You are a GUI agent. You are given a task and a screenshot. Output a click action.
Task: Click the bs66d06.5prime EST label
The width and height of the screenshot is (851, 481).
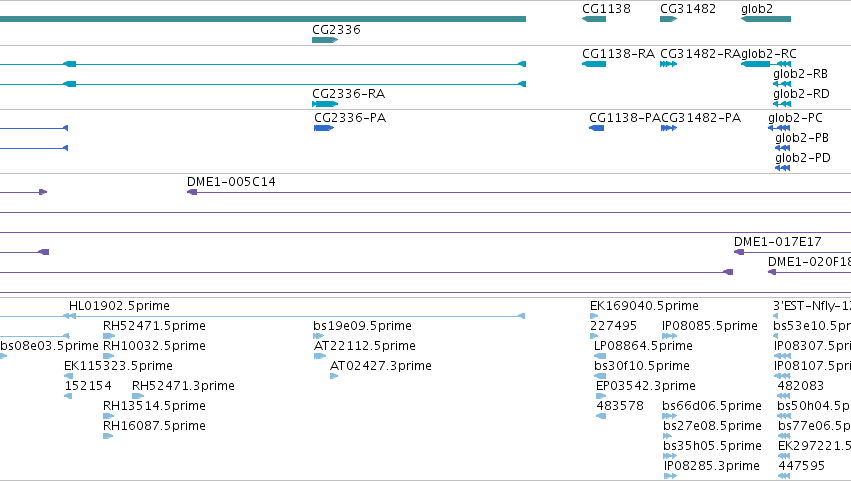[712, 406]
